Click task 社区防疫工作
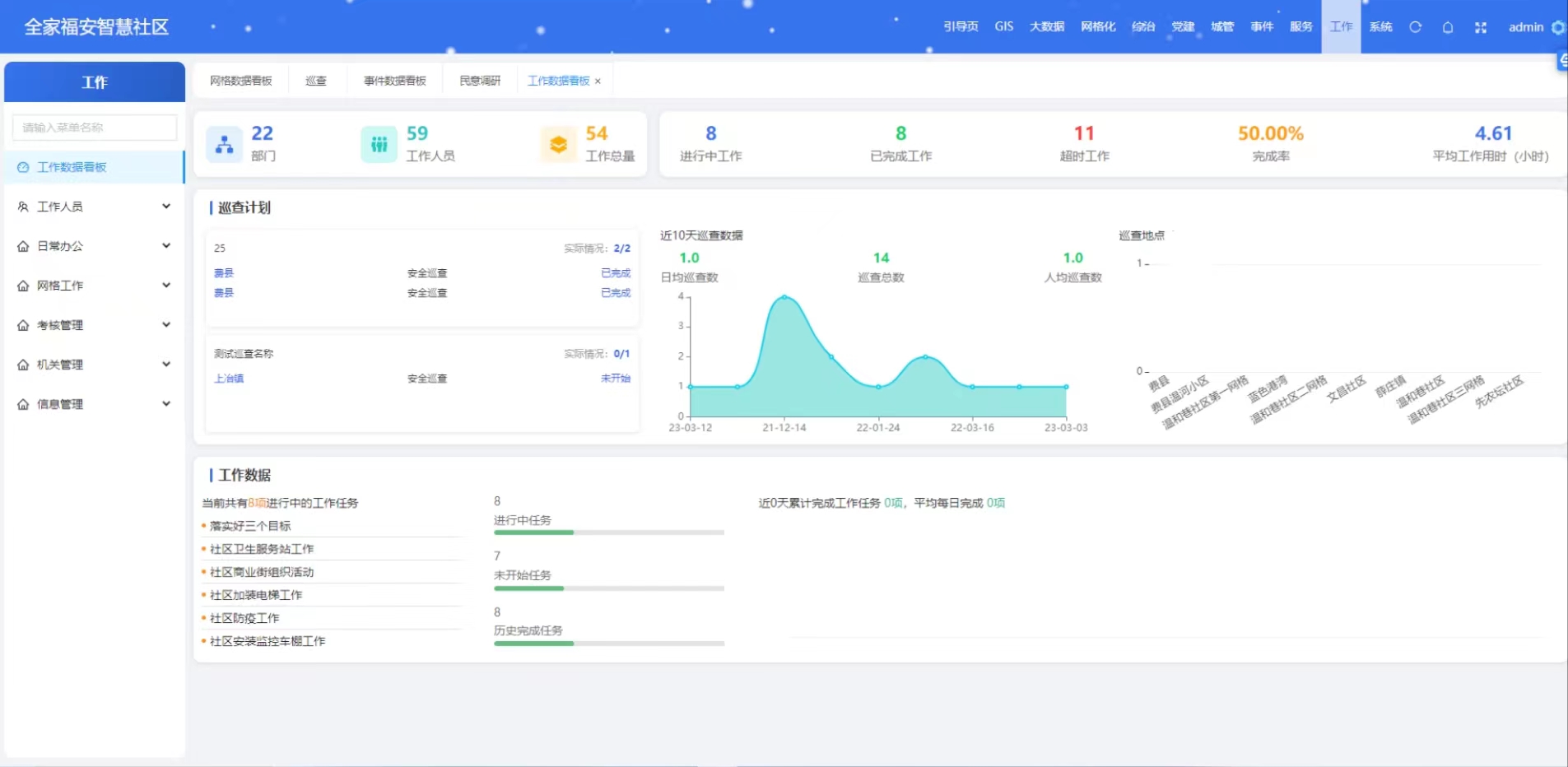The width and height of the screenshot is (1568, 767). coord(244,618)
